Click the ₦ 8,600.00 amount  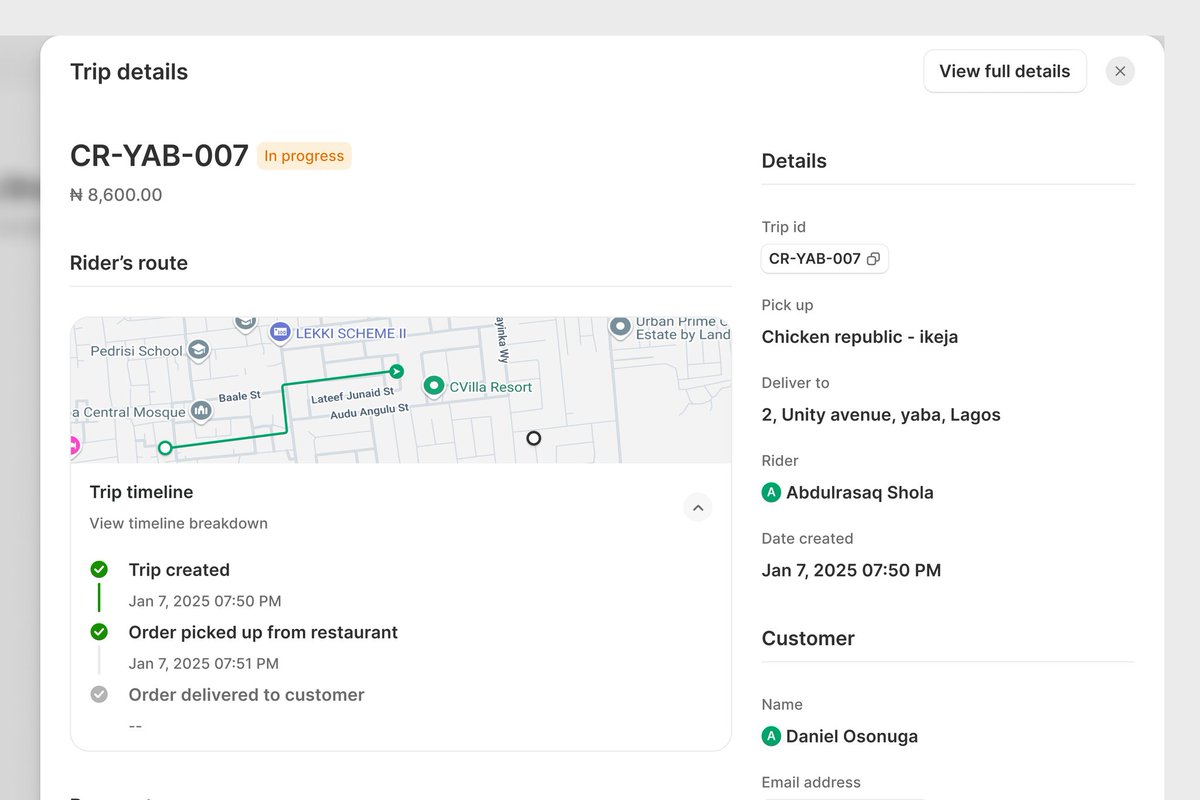click(x=116, y=195)
